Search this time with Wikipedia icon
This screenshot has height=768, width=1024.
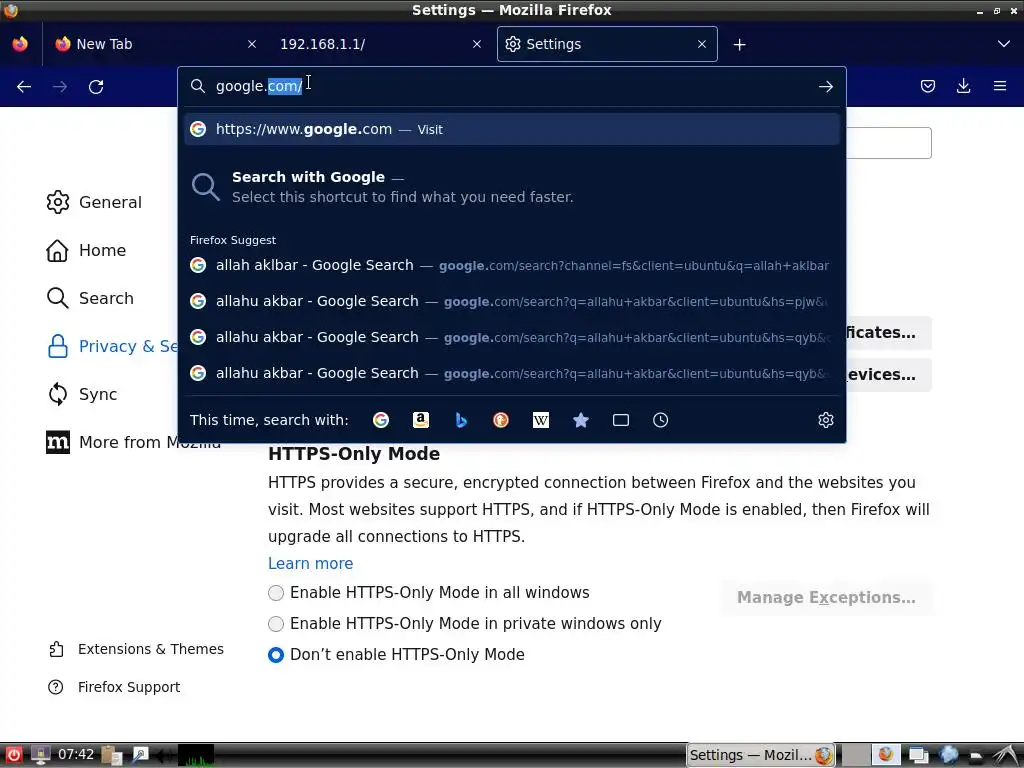pyautogui.click(x=541, y=420)
